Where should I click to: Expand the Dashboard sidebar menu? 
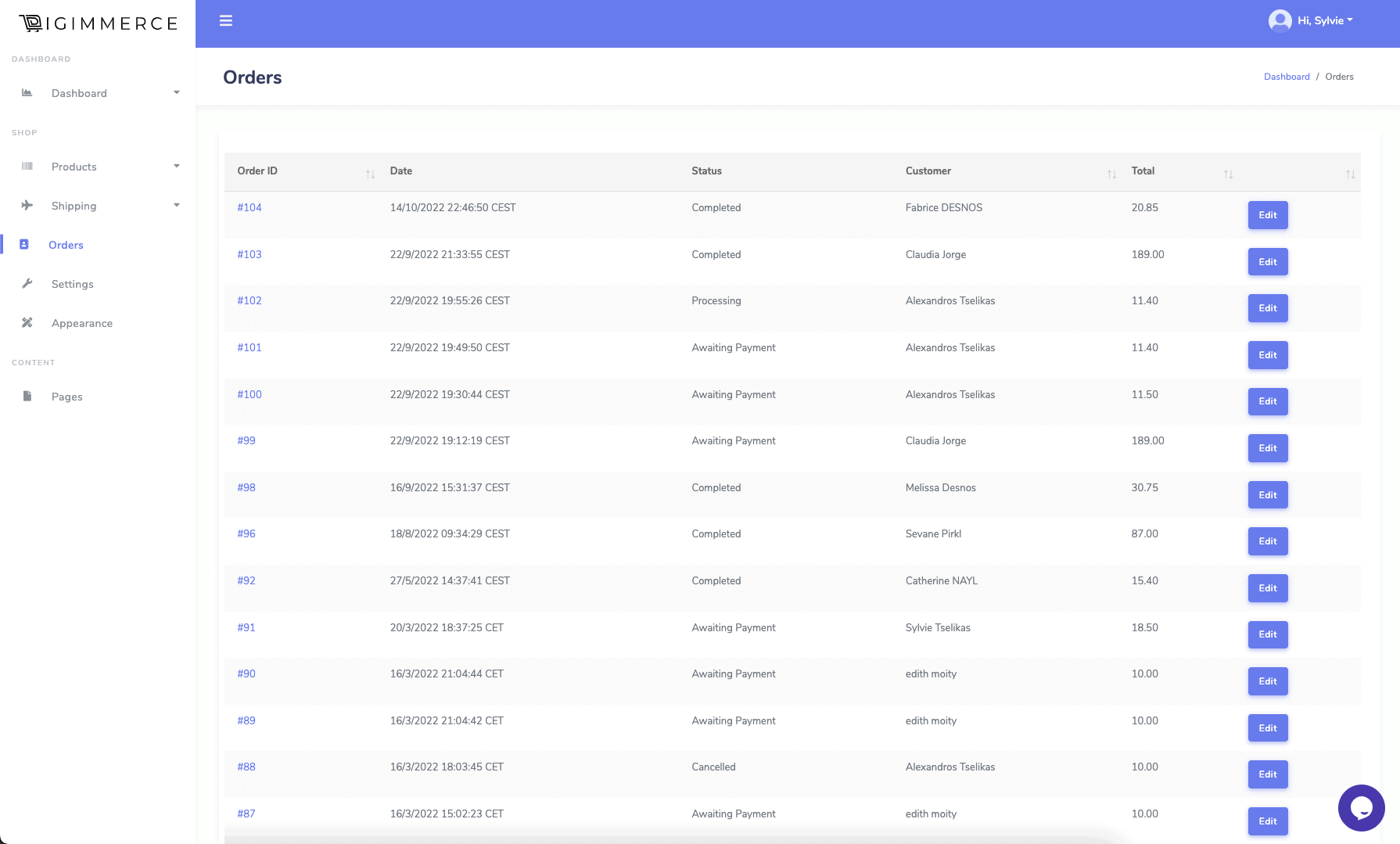pos(177,93)
